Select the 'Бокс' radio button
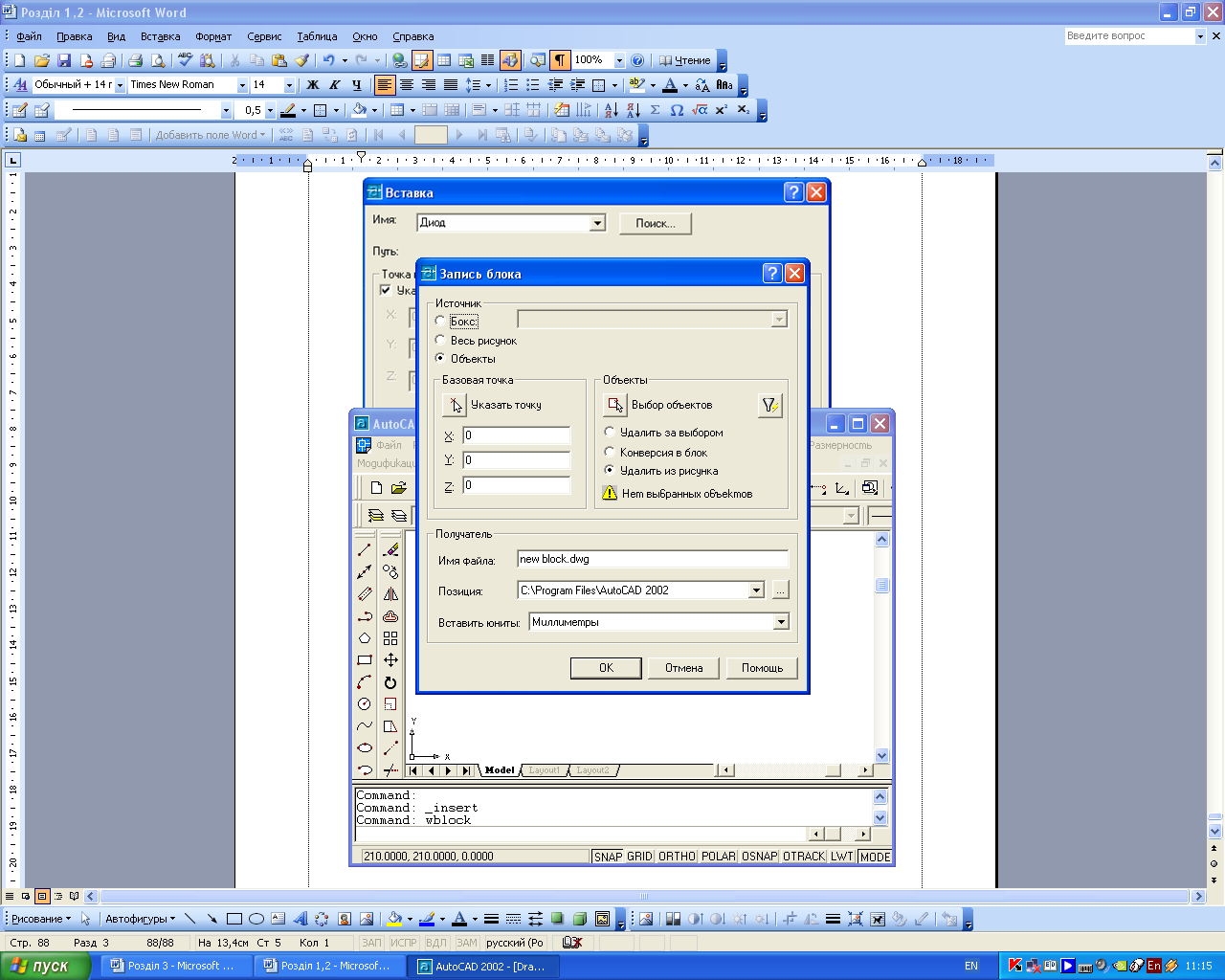This screenshot has height=980, width=1225. (x=440, y=322)
